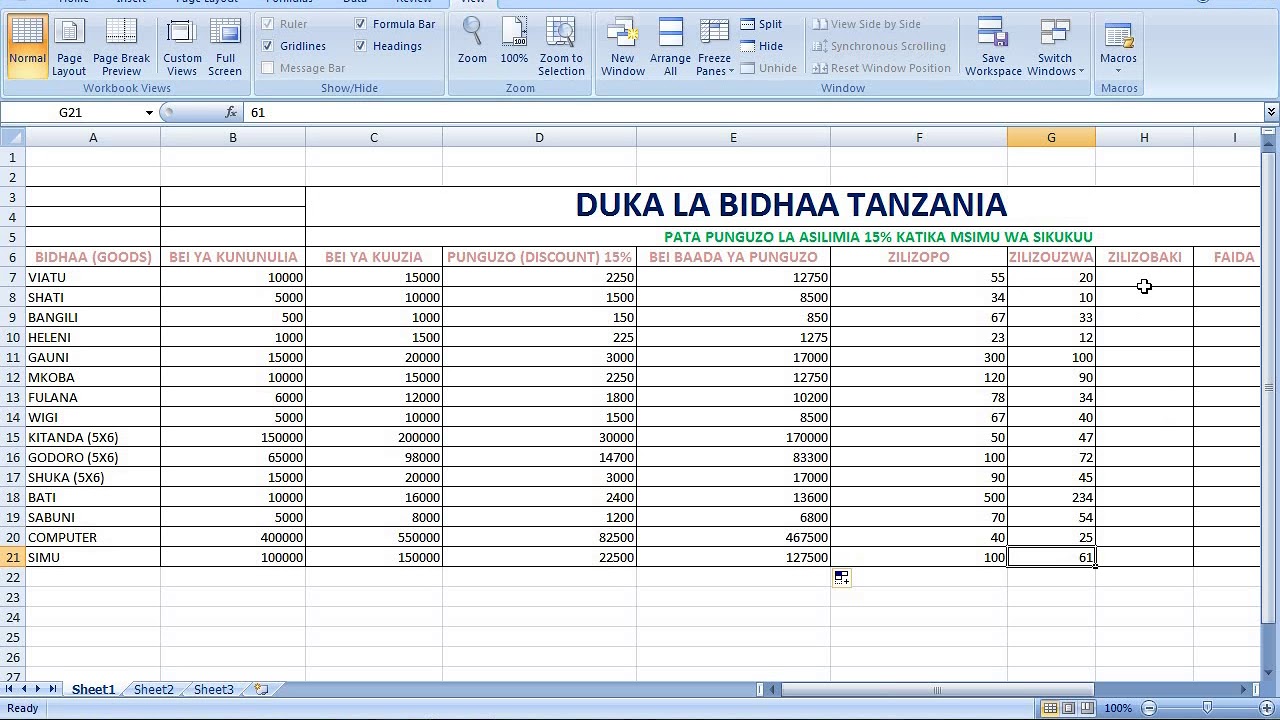
Task: Switch to the Sheet3 tab
Action: [x=213, y=689]
